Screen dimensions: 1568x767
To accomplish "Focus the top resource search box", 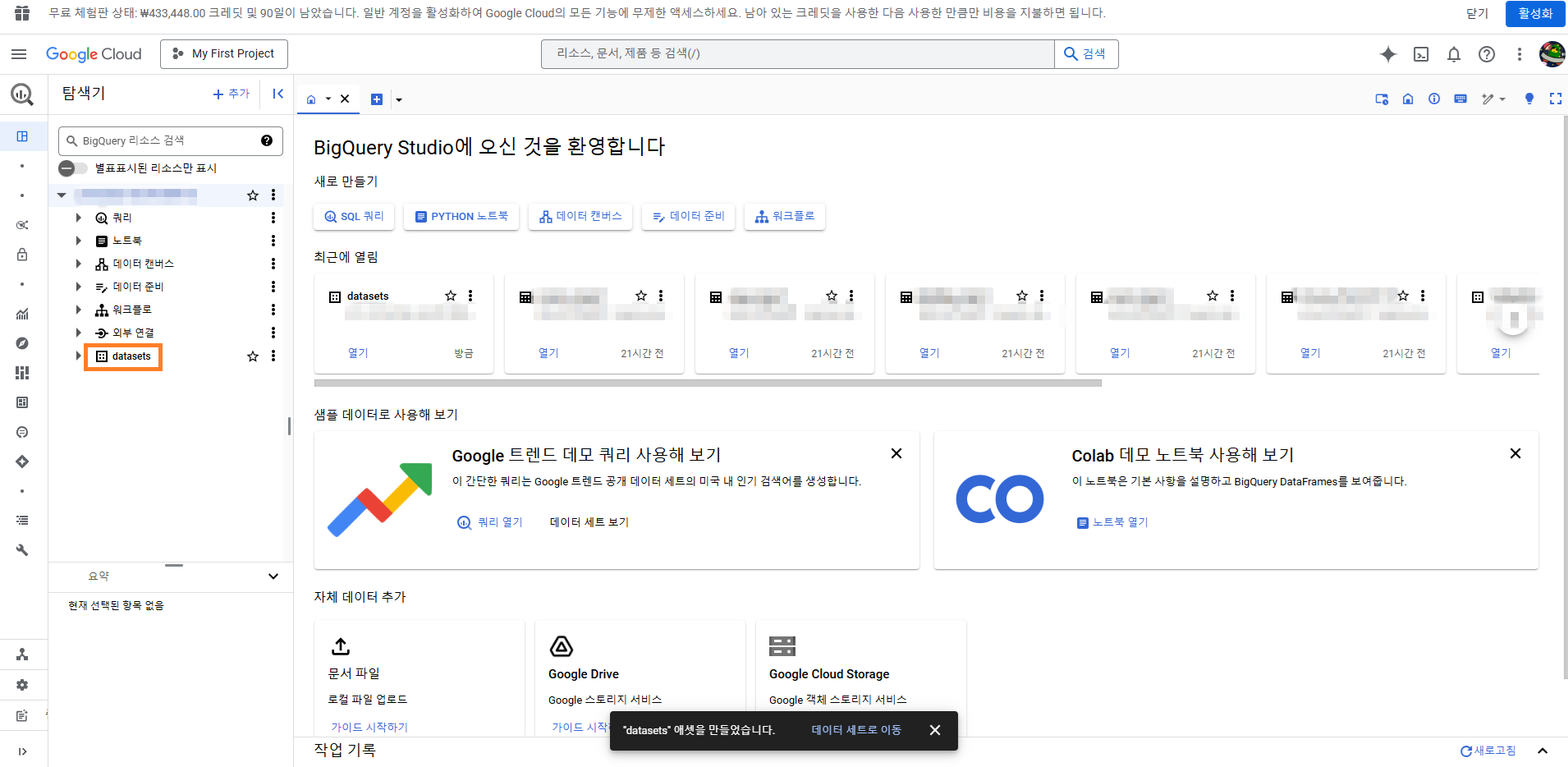I will click(797, 54).
